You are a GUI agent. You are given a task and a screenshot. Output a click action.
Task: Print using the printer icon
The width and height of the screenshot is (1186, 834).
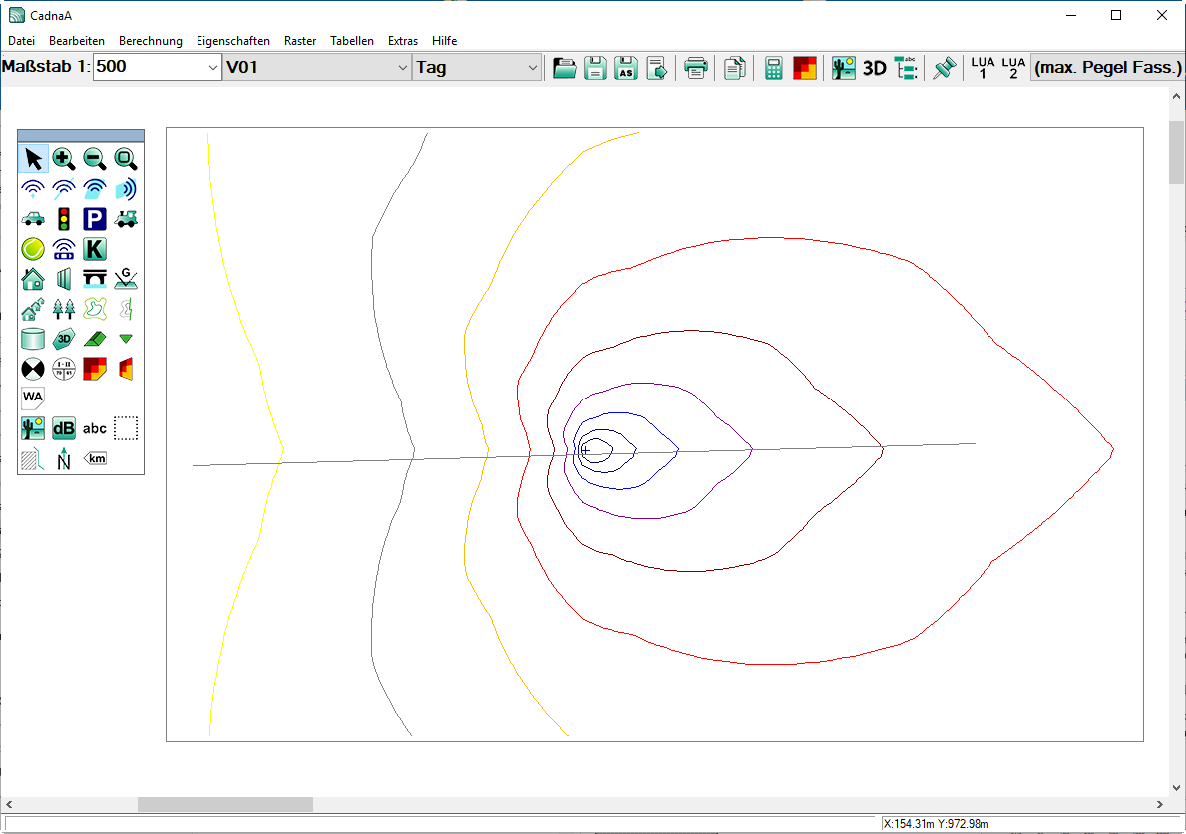[x=695, y=68]
